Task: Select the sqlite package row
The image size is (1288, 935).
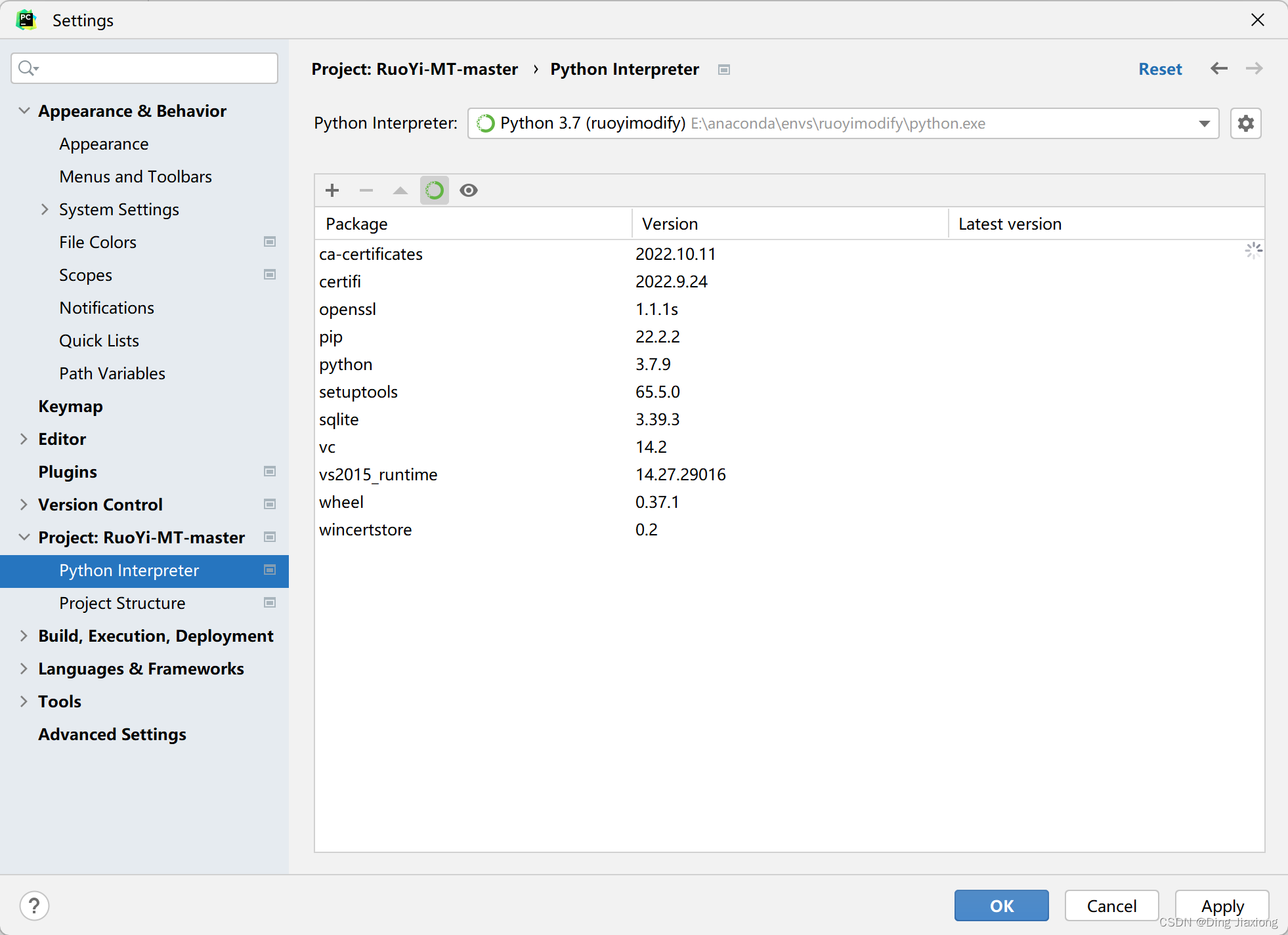Action: point(790,419)
